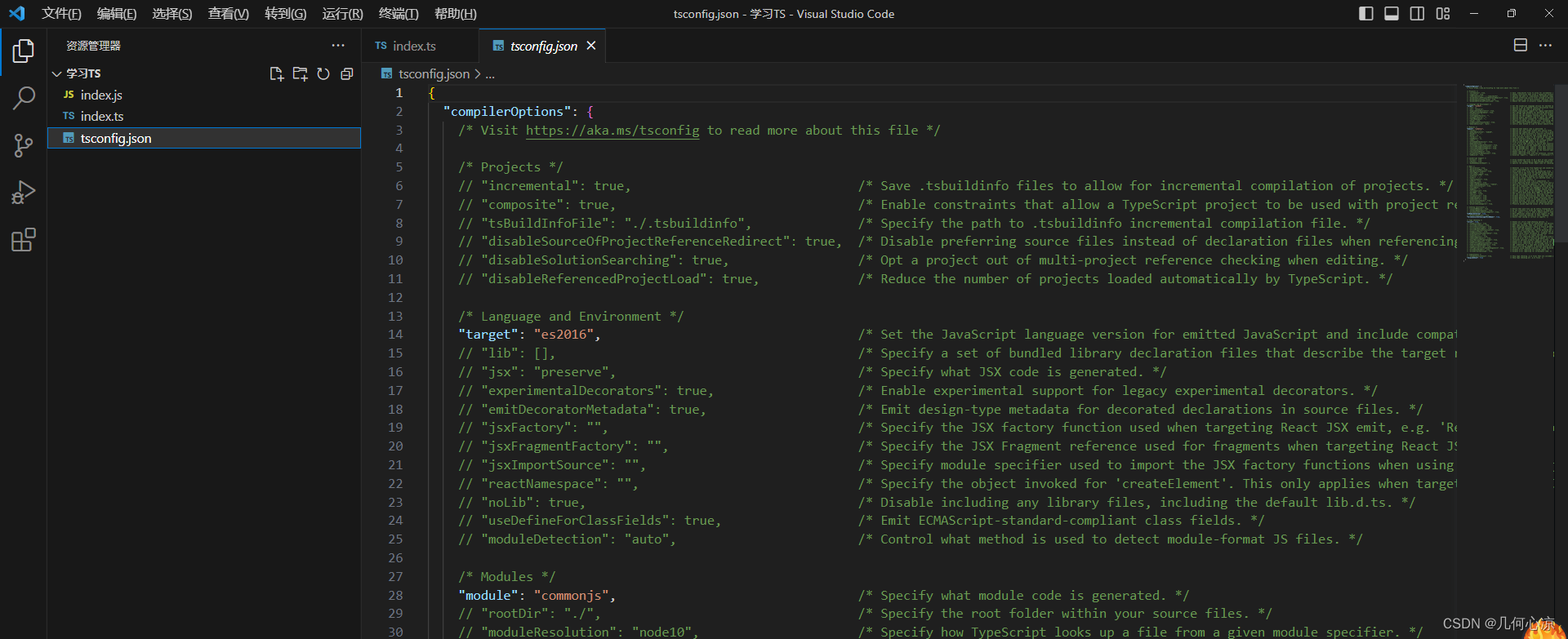Select tsconfig.json in the explorer tree
Viewport: 1568px width, 639px height.
click(x=203, y=138)
